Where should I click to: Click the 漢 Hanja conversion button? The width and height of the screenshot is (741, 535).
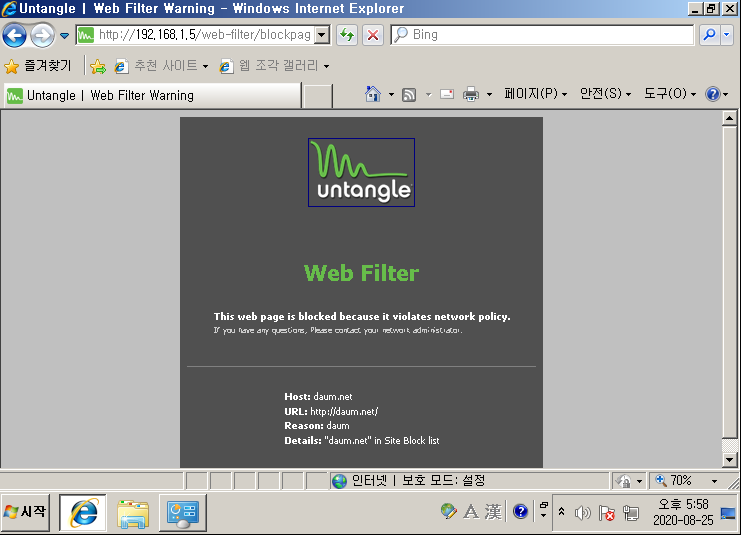click(x=493, y=511)
